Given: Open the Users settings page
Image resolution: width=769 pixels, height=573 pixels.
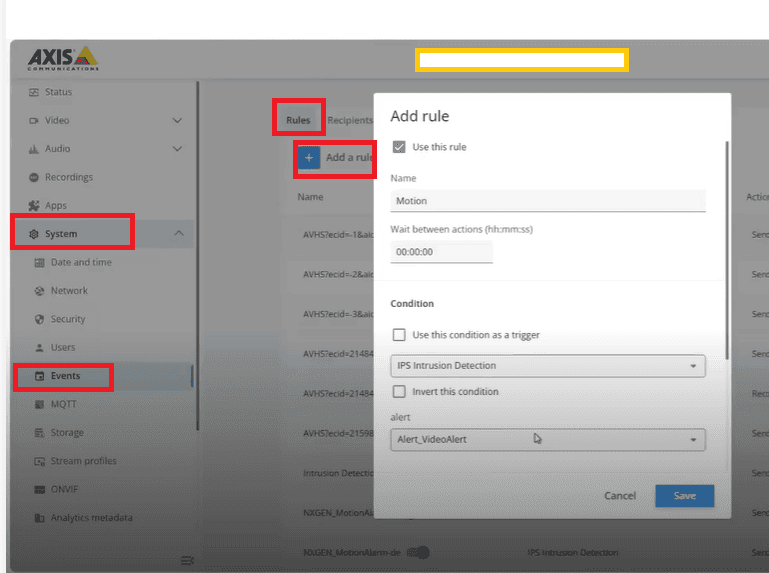Looking at the screenshot, I should click(63, 348).
